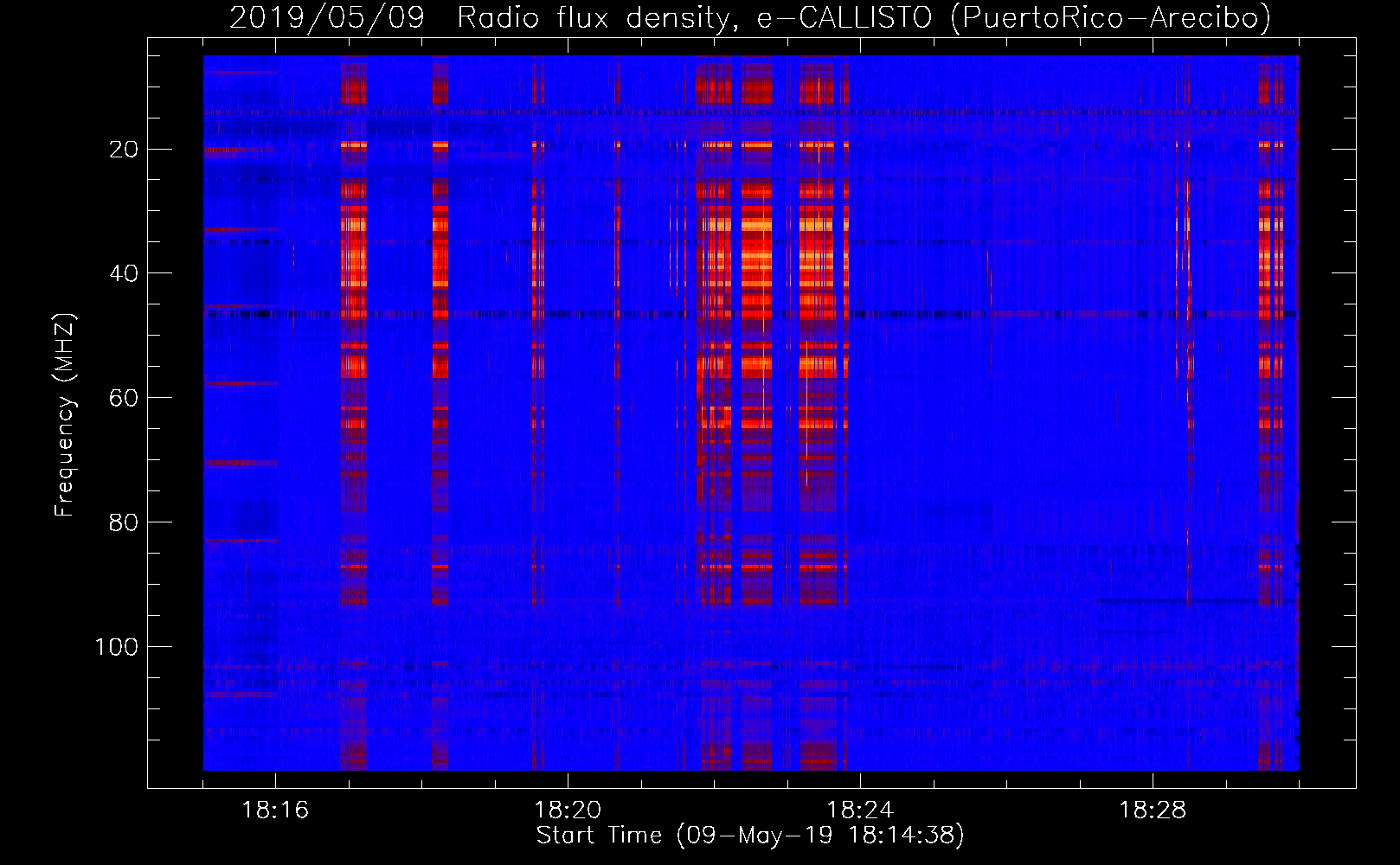Click the 20 MHz frequency tick label
This screenshot has width=1400, height=865.
(x=124, y=150)
